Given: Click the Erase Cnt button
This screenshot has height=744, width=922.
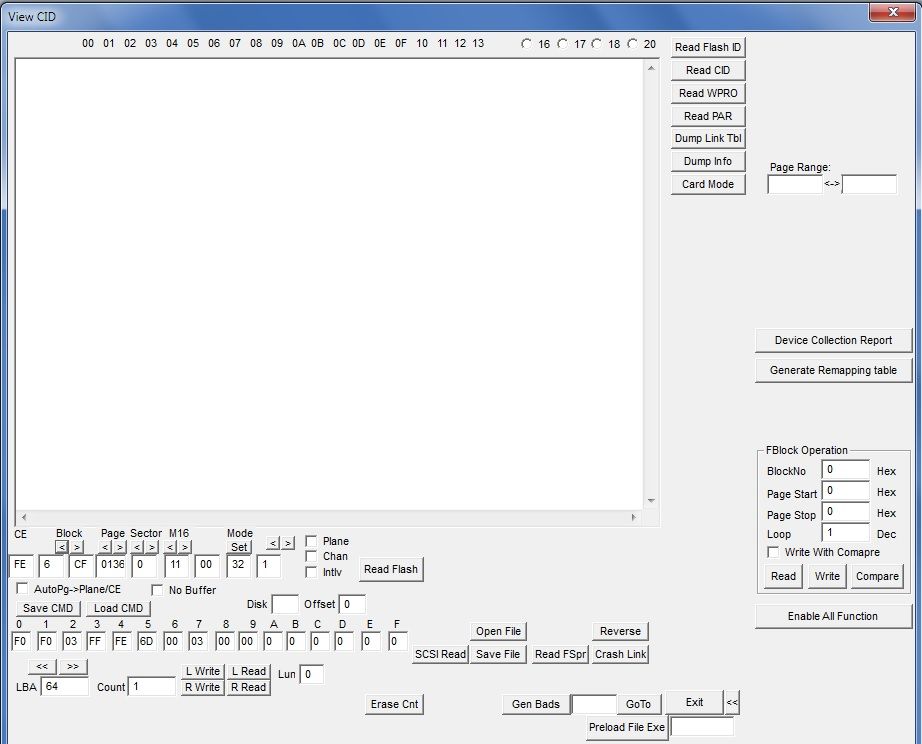Looking at the screenshot, I should coord(395,704).
